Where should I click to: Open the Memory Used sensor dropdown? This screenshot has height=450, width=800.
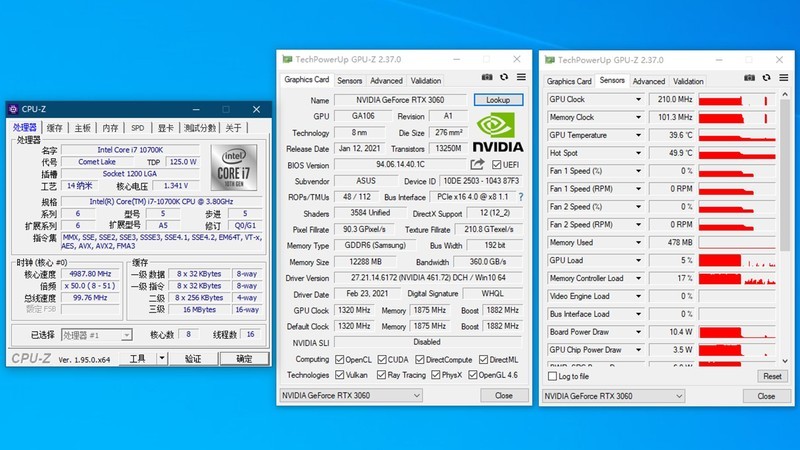click(x=638, y=242)
